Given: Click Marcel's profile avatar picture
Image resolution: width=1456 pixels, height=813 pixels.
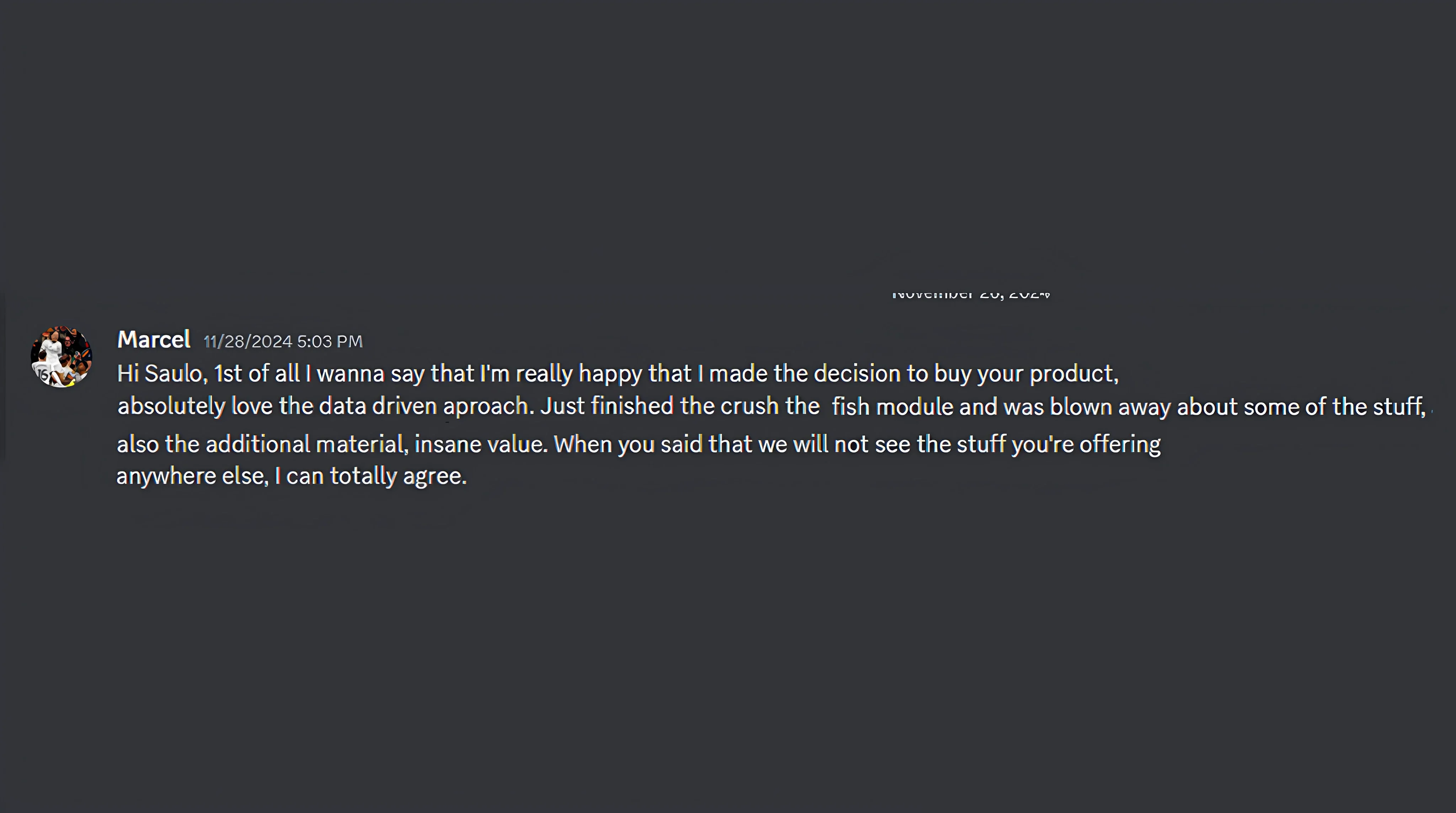Looking at the screenshot, I should (61, 356).
